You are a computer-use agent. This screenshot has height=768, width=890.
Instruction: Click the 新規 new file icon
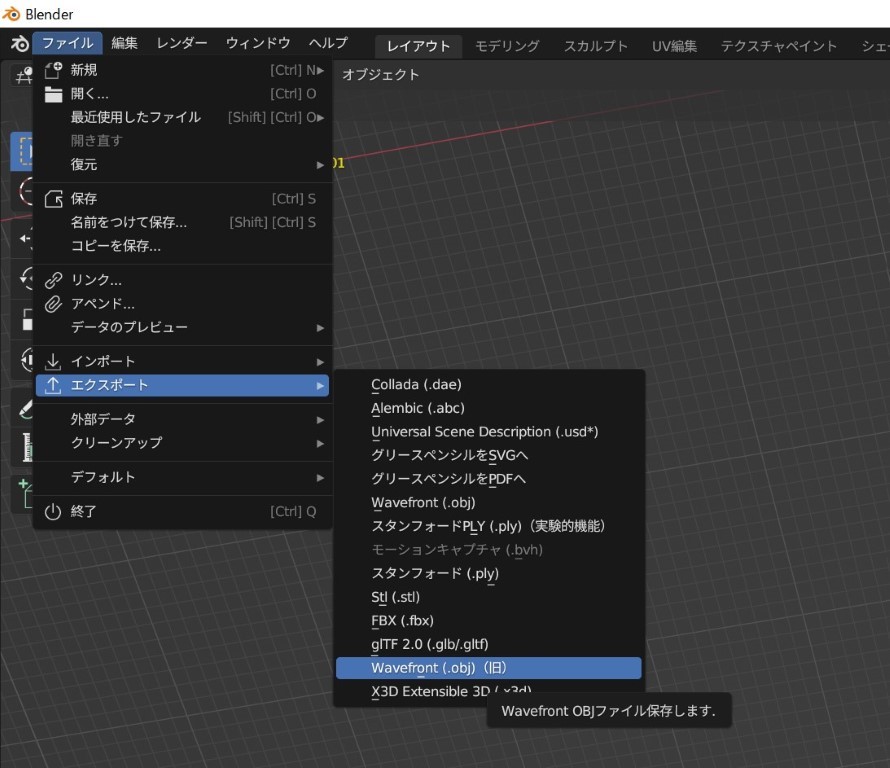tap(54, 70)
